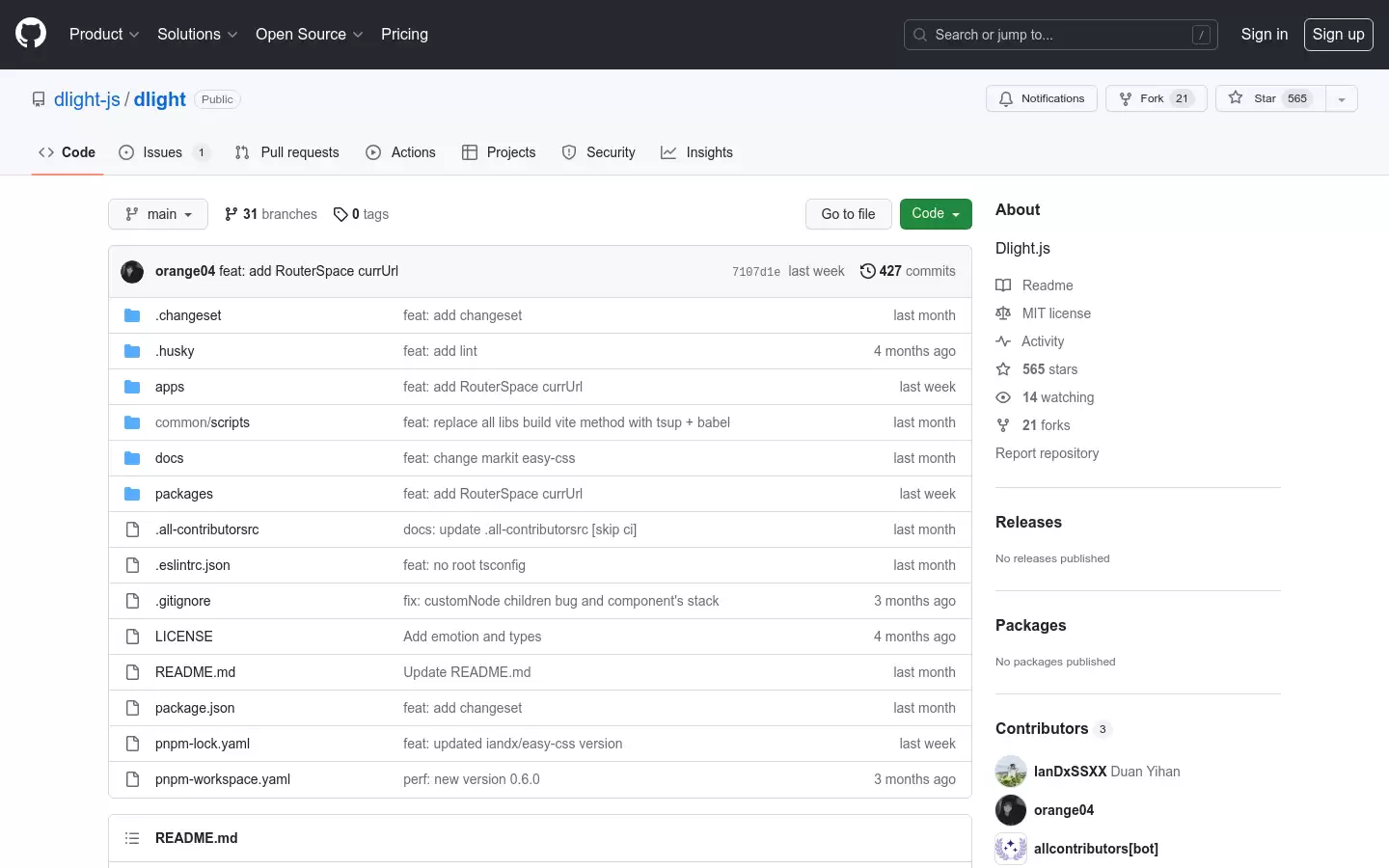Open the green Code dropdown
Screen dimensions: 1389x868
[x=936, y=214]
